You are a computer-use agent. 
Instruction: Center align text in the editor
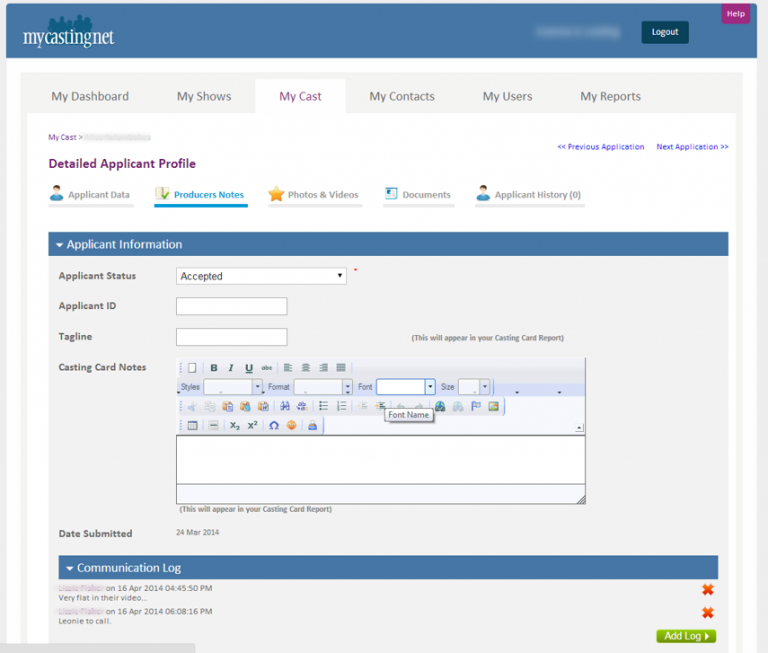coord(306,368)
